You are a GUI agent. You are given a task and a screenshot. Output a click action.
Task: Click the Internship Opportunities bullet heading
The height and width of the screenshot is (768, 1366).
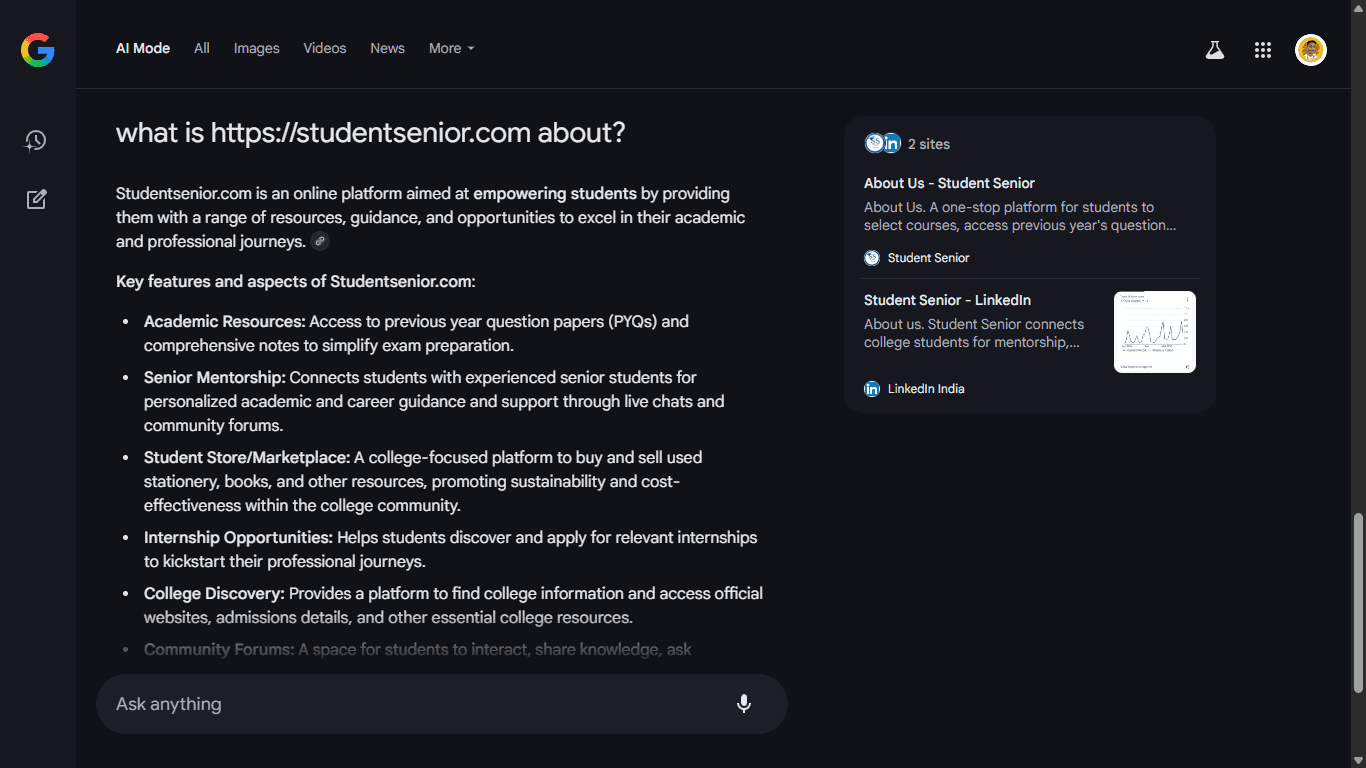(x=239, y=538)
